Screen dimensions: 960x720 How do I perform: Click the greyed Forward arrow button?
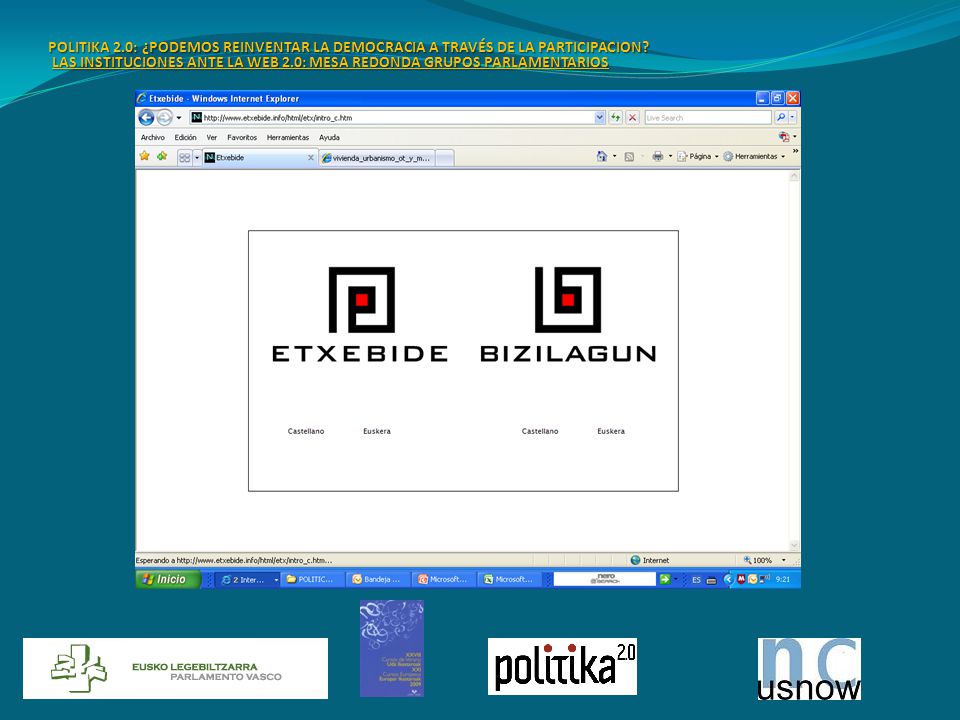click(x=164, y=117)
